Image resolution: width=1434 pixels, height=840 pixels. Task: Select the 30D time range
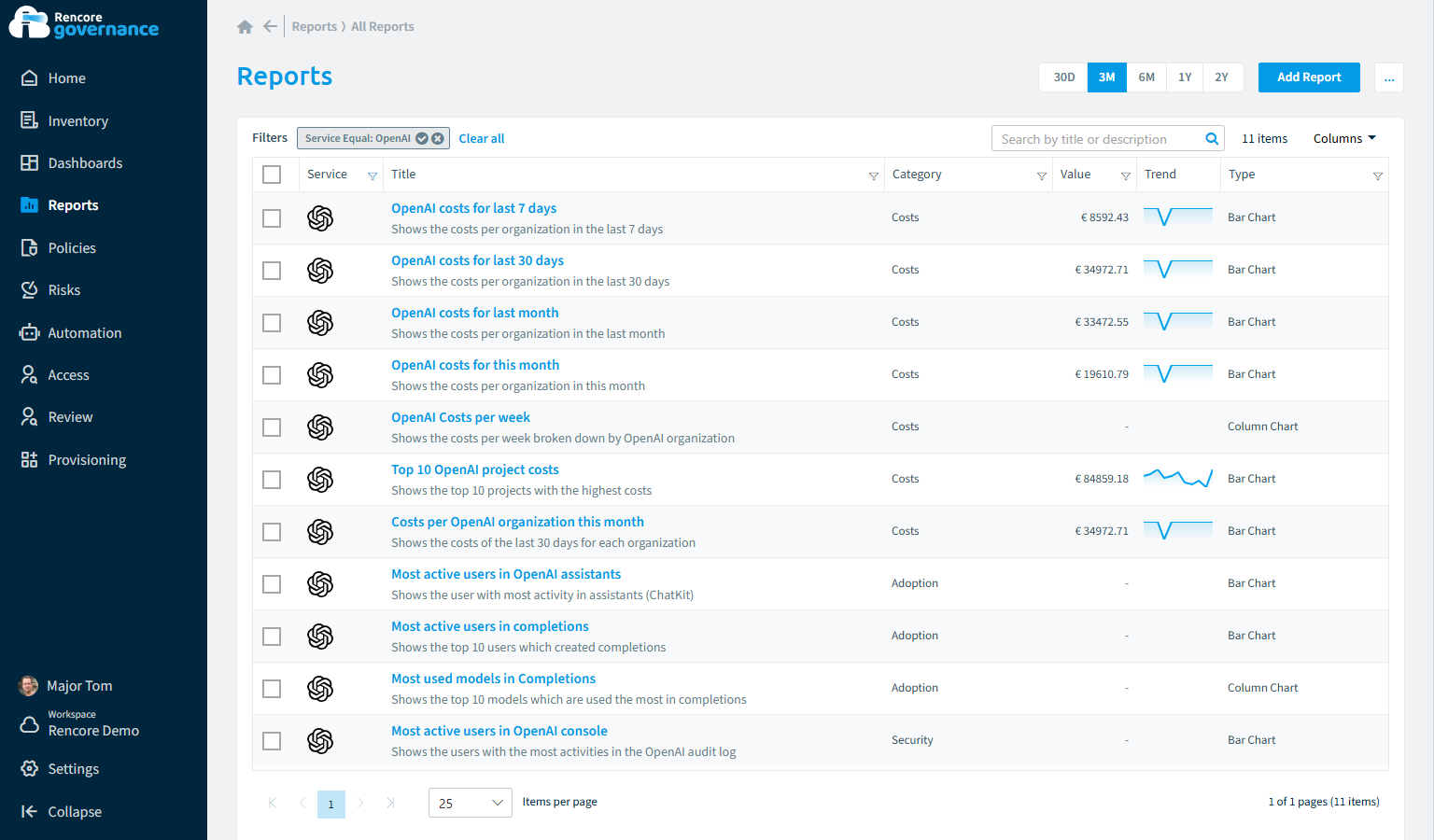click(x=1063, y=77)
